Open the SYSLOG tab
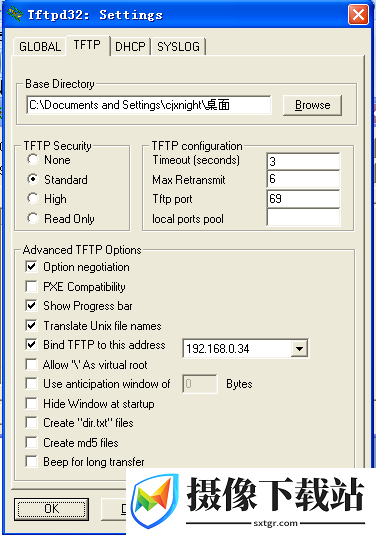 (x=178, y=47)
